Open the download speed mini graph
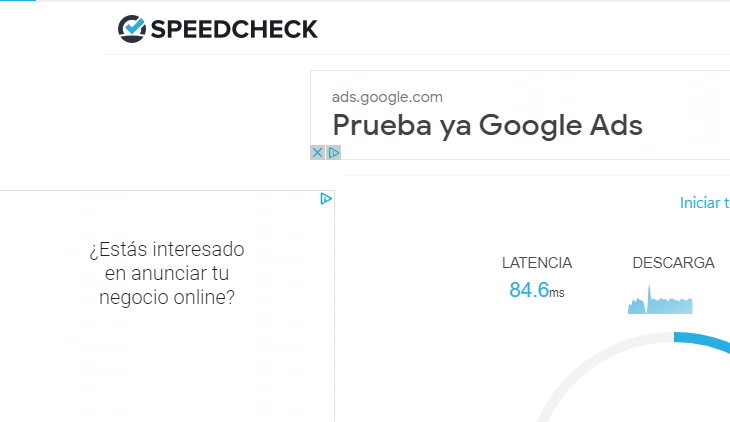 [660, 299]
